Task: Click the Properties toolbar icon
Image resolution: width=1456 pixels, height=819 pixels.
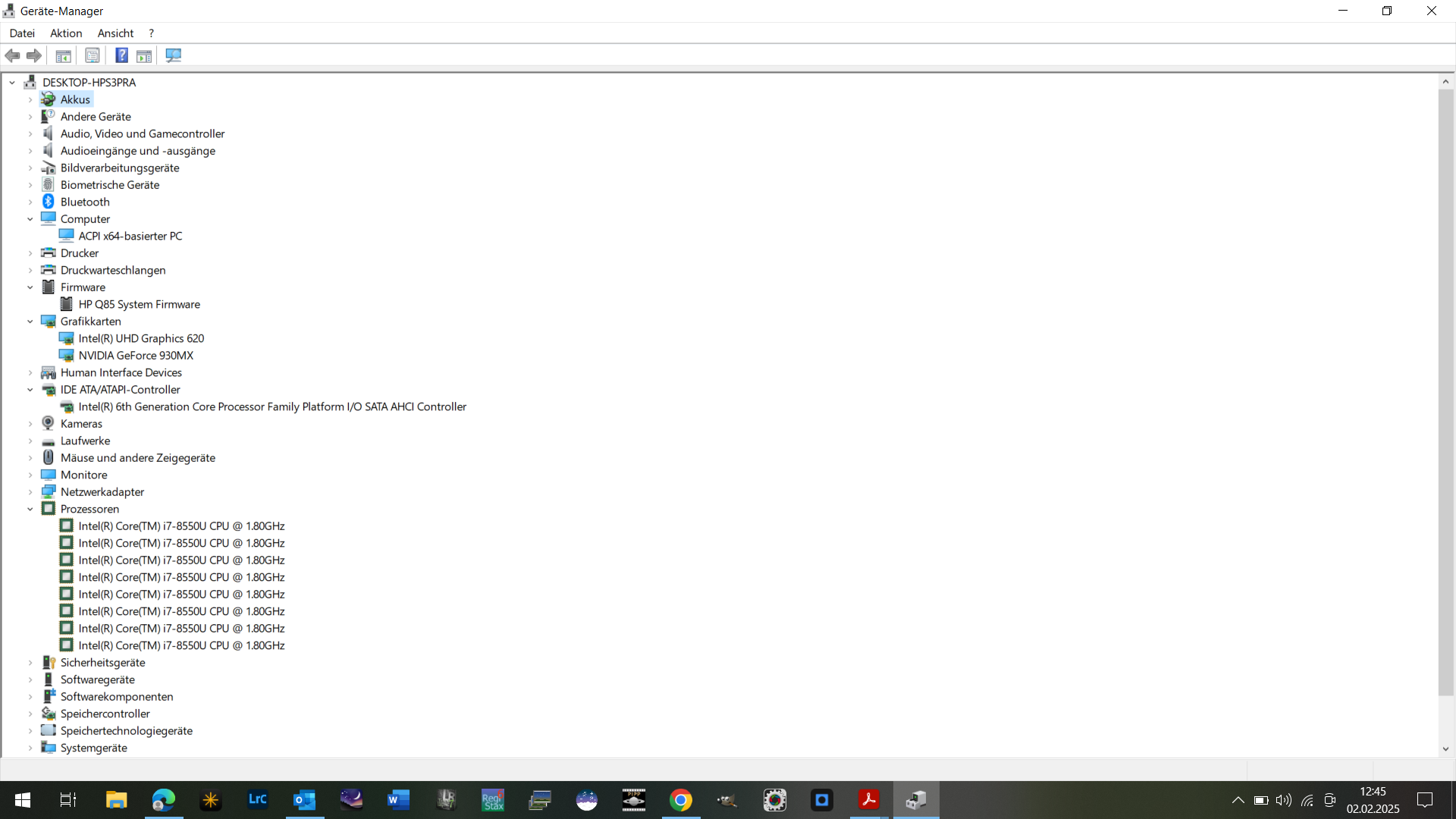Action: click(x=93, y=55)
